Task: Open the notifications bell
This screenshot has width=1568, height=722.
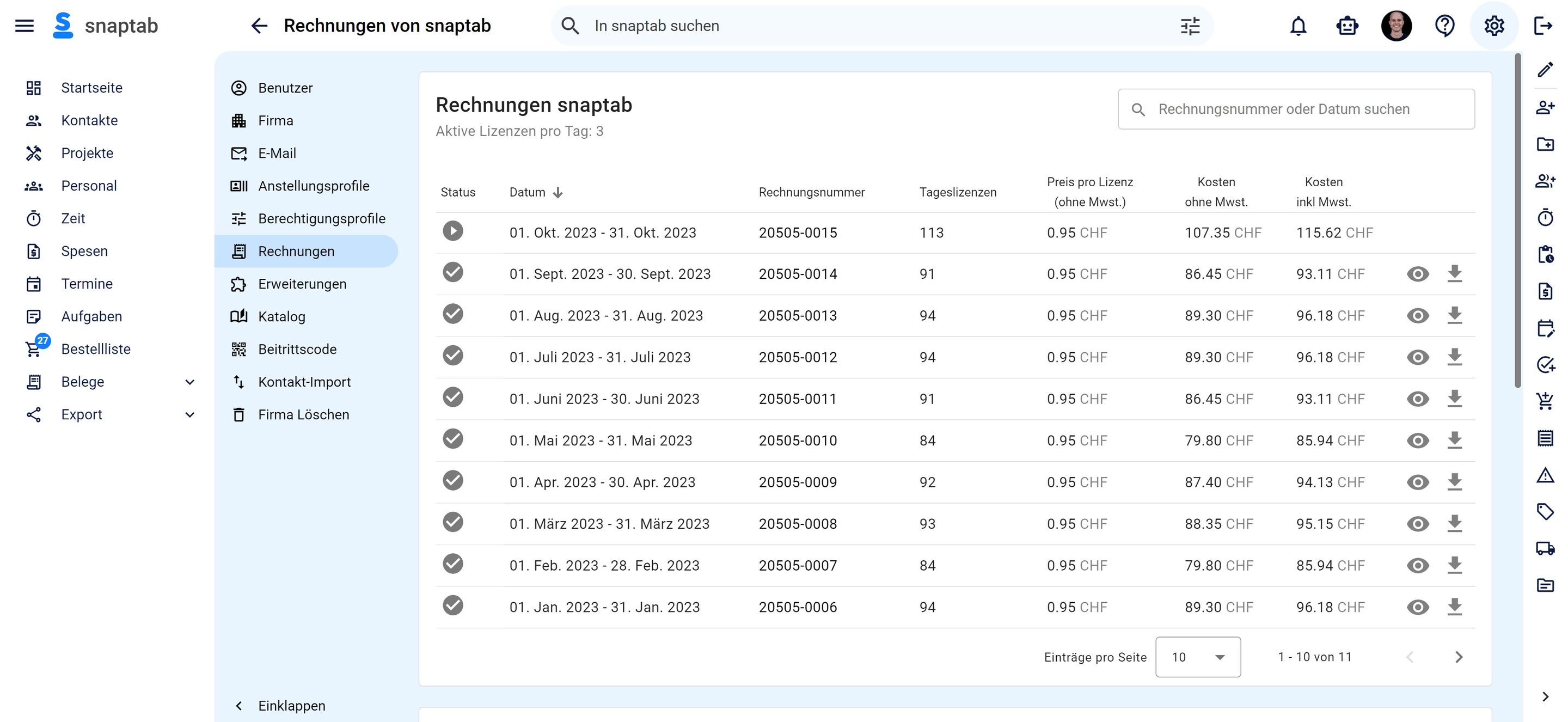Action: pyautogui.click(x=1298, y=26)
